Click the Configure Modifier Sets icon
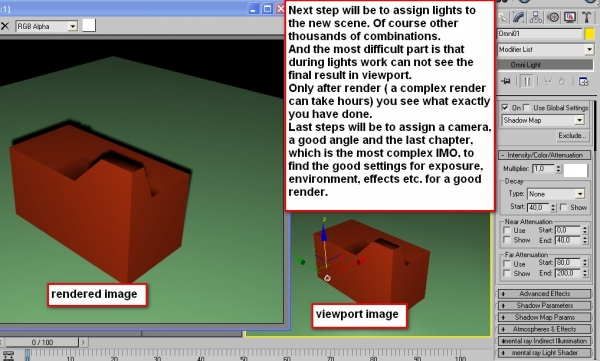Screen dimensions: 600x361 (583, 81)
